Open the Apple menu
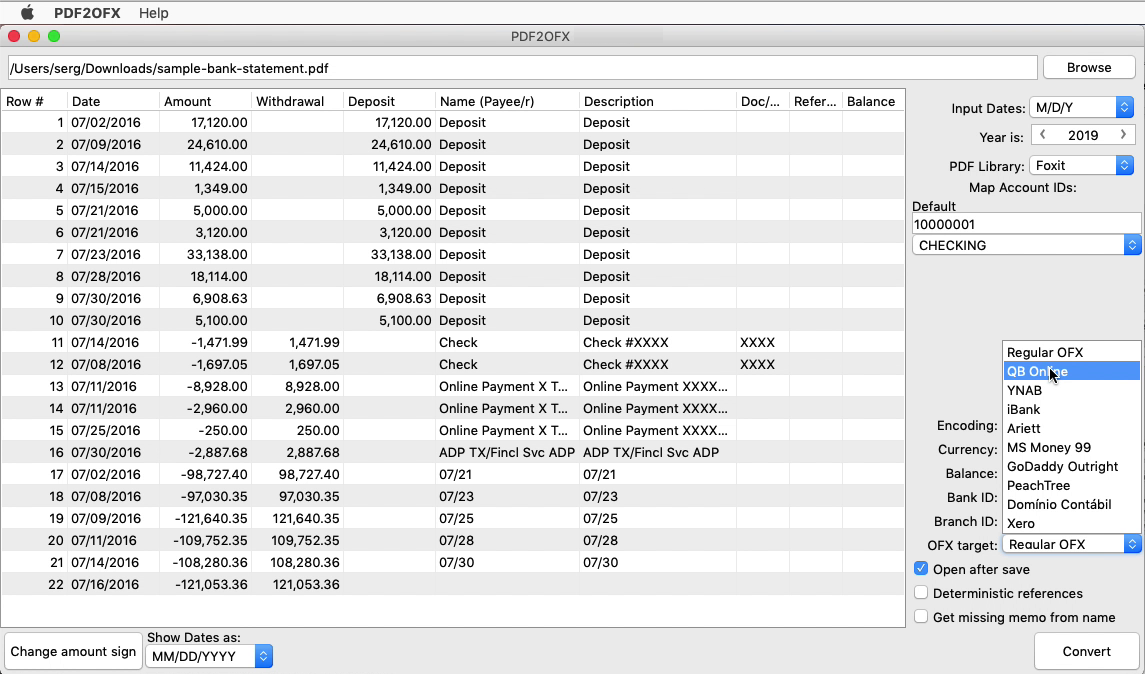The width and height of the screenshot is (1145, 674). point(27,12)
